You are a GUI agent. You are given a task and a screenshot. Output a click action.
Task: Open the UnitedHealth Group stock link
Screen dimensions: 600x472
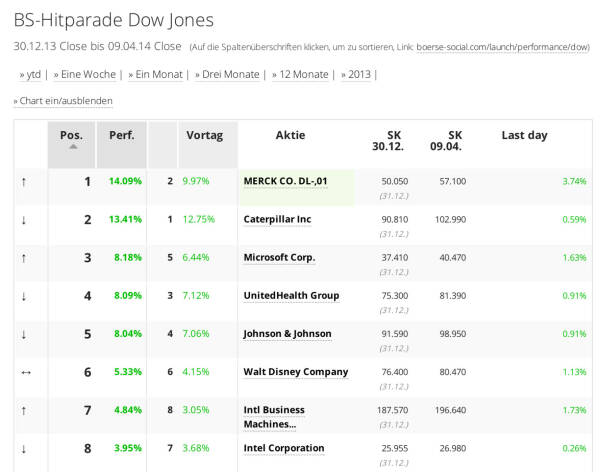(291, 296)
